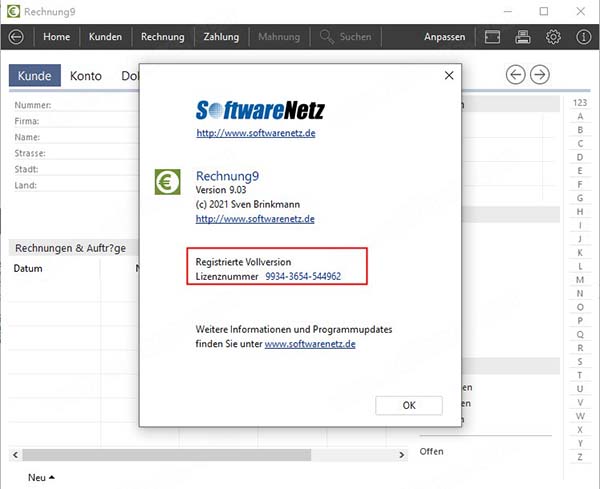
Task: Click the license number 9934-3654-544962
Action: [x=303, y=276]
